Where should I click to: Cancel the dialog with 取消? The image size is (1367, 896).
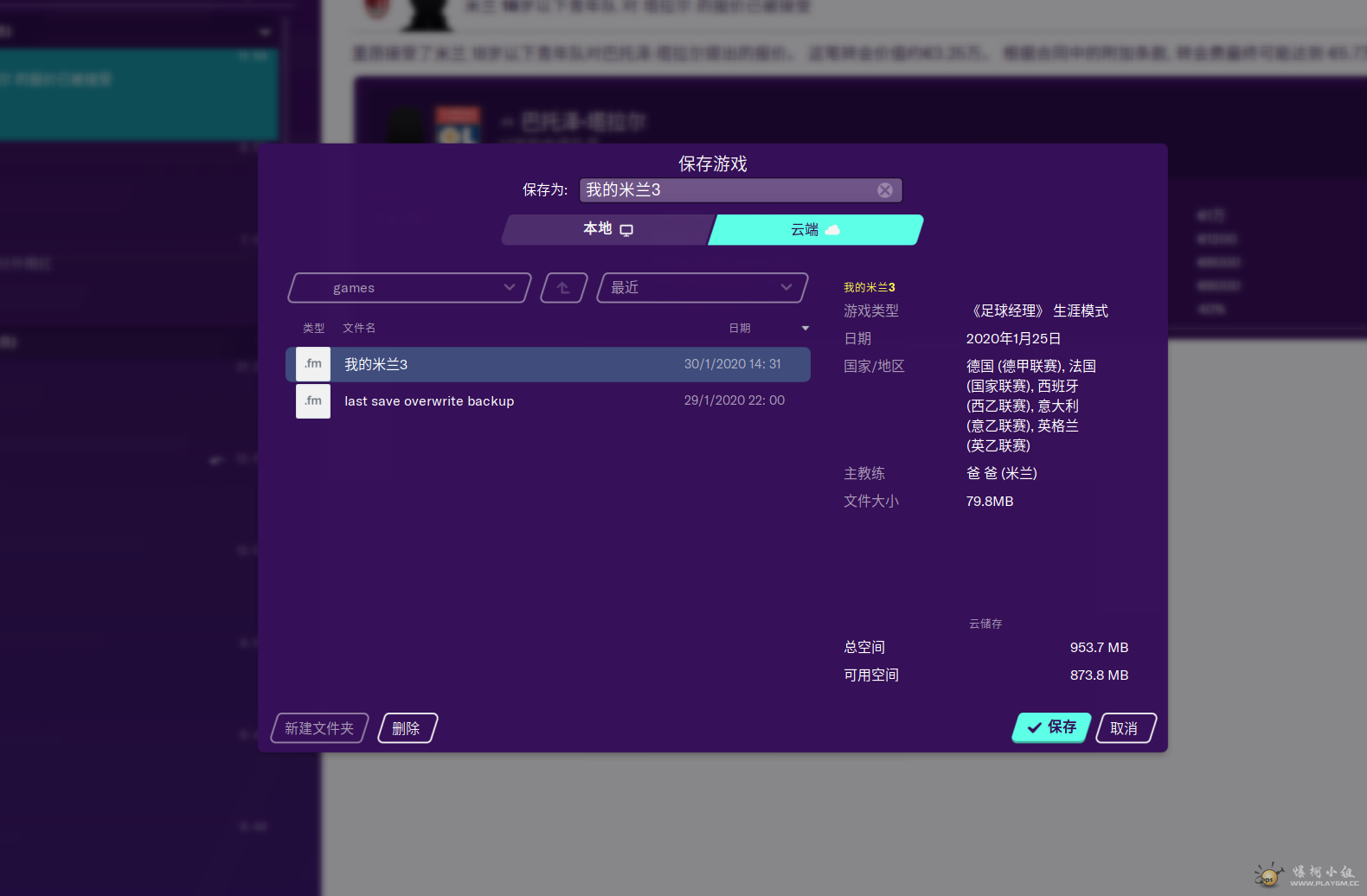click(x=1125, y=728)
